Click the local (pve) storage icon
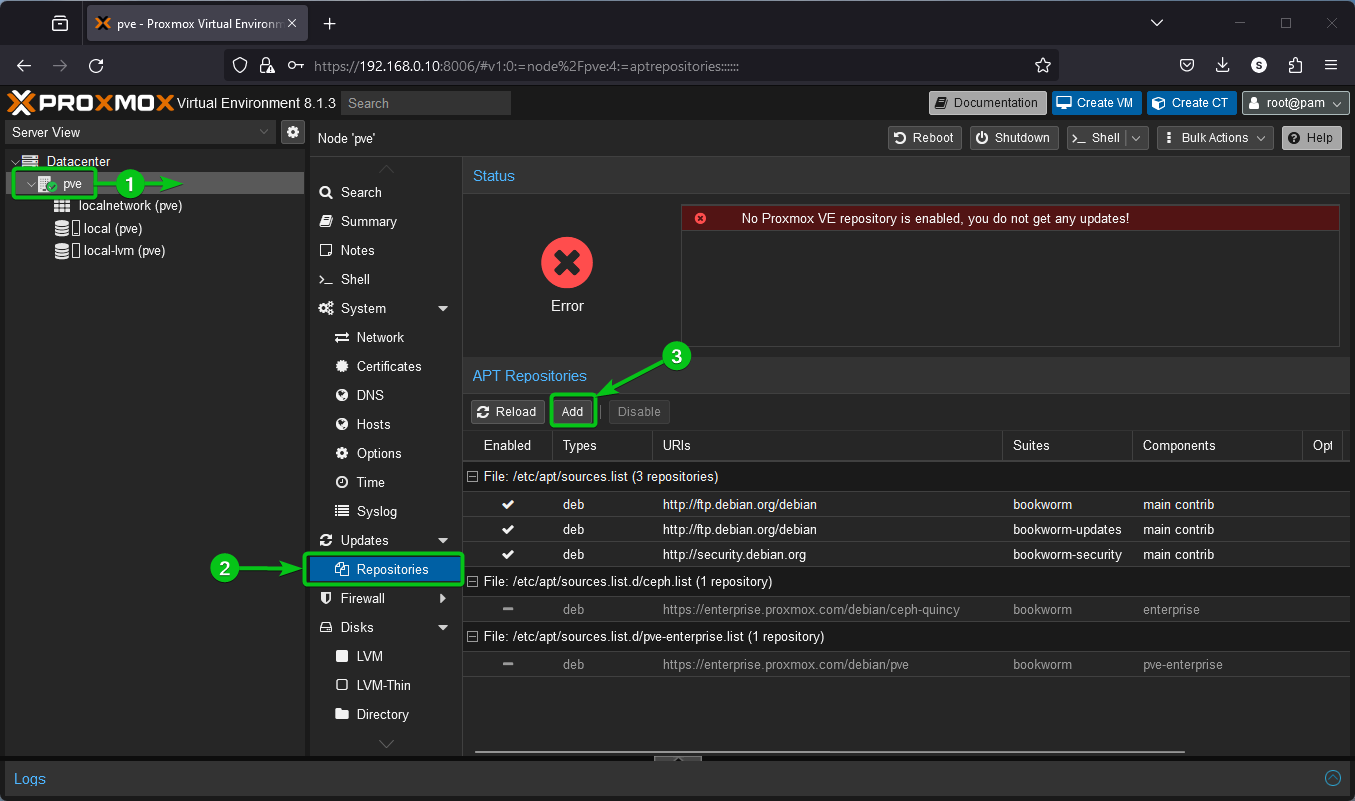Viewport: 1355px width, 801px height. 67,228
